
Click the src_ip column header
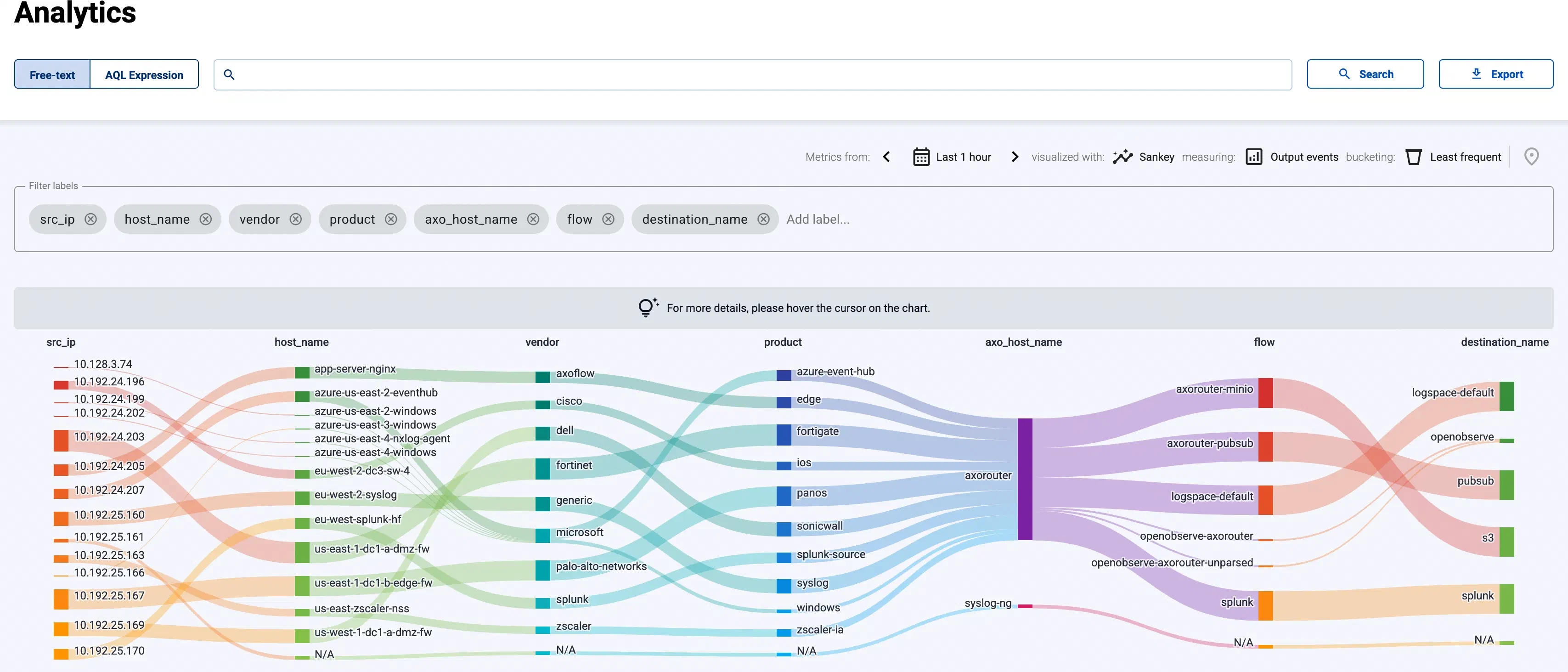point(61,342)
